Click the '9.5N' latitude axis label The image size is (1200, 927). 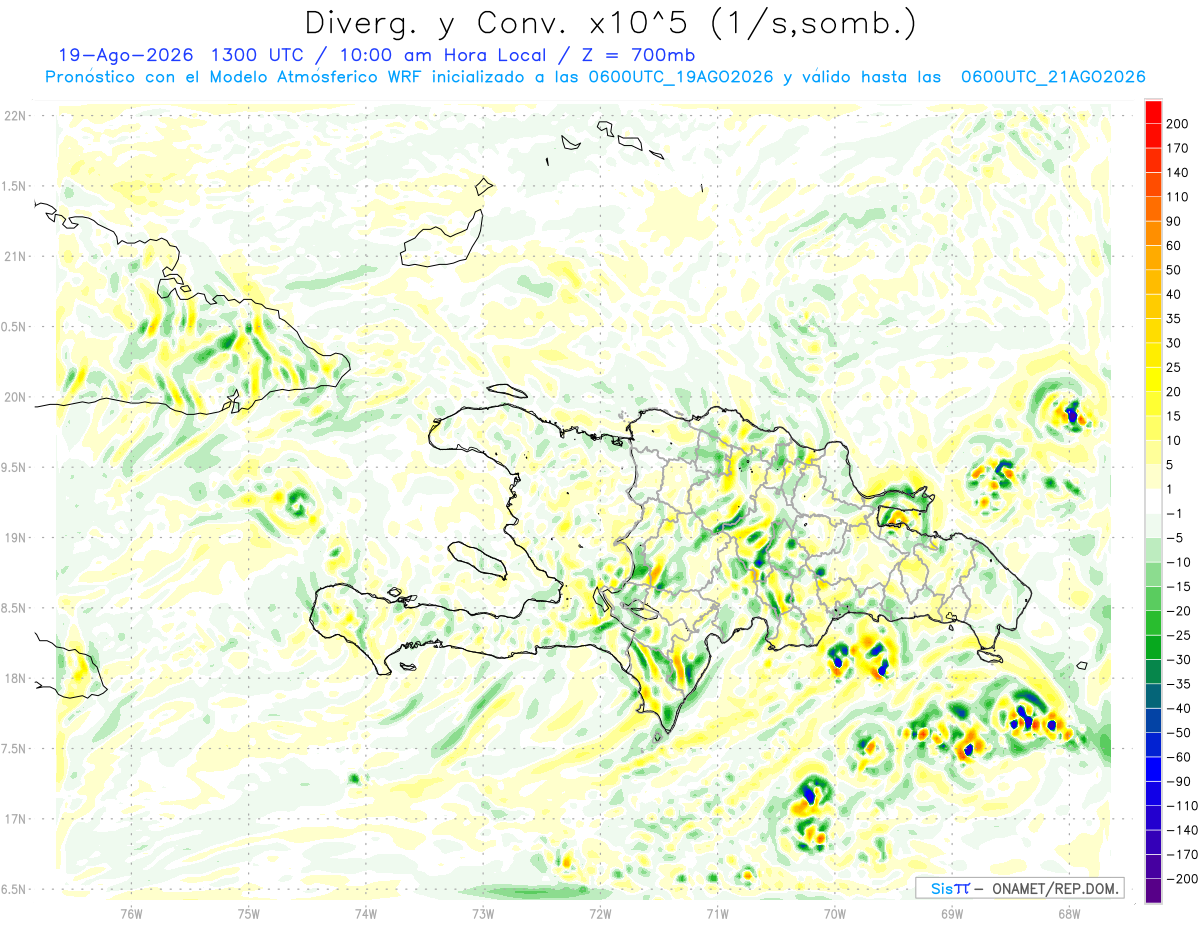tap(14, 467)
